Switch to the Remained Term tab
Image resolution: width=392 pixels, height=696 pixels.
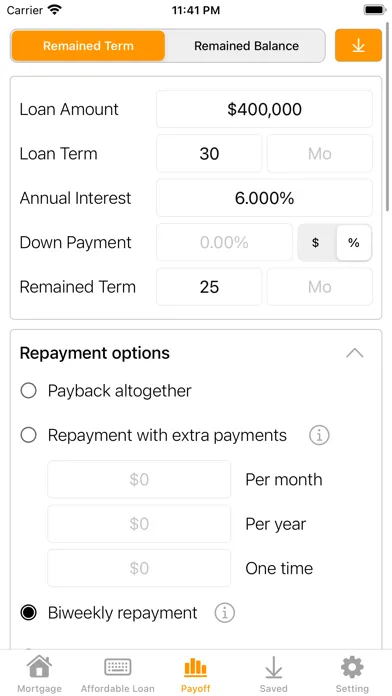[x=88, y=46]
